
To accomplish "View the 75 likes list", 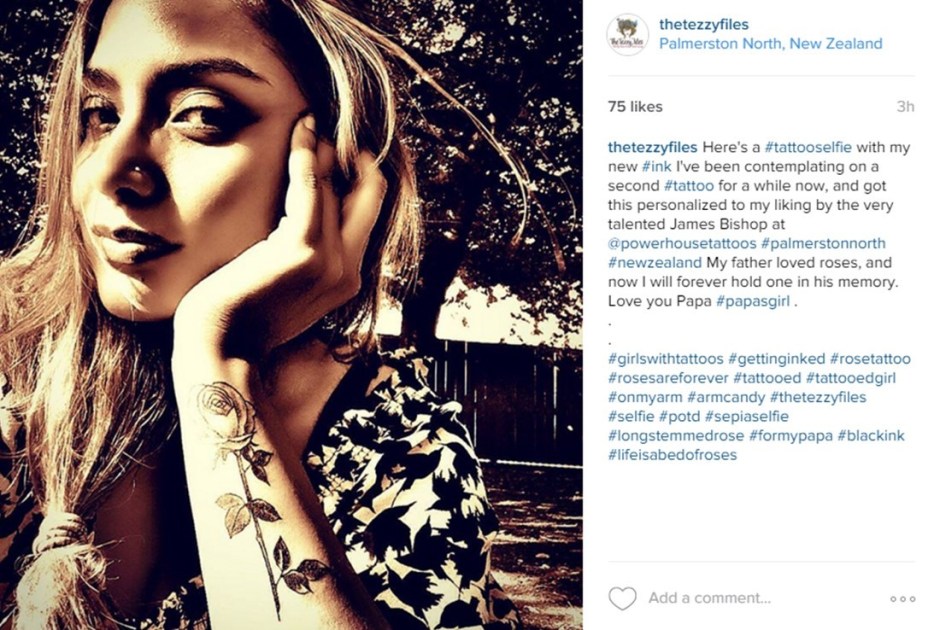I will [635, 107].
